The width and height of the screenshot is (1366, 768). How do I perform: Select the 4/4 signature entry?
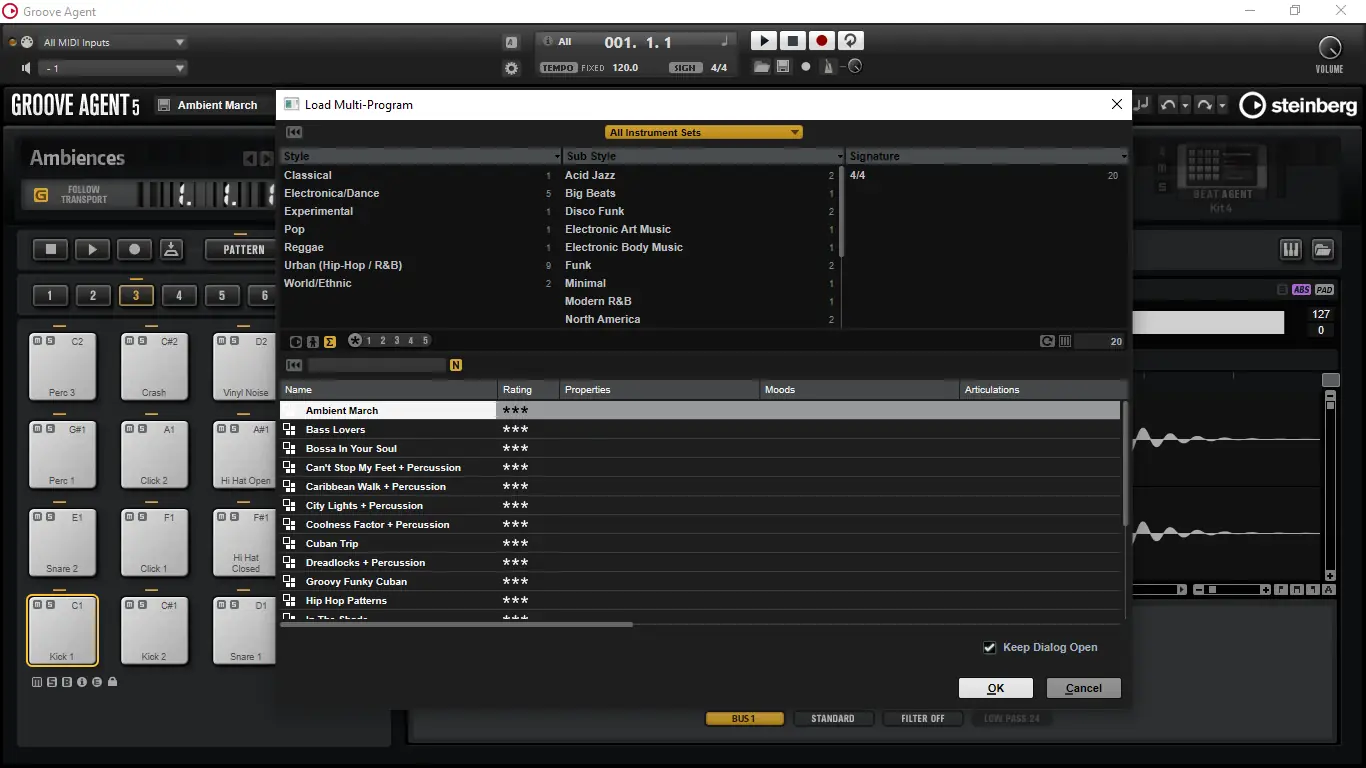click(x=984, y=175)
